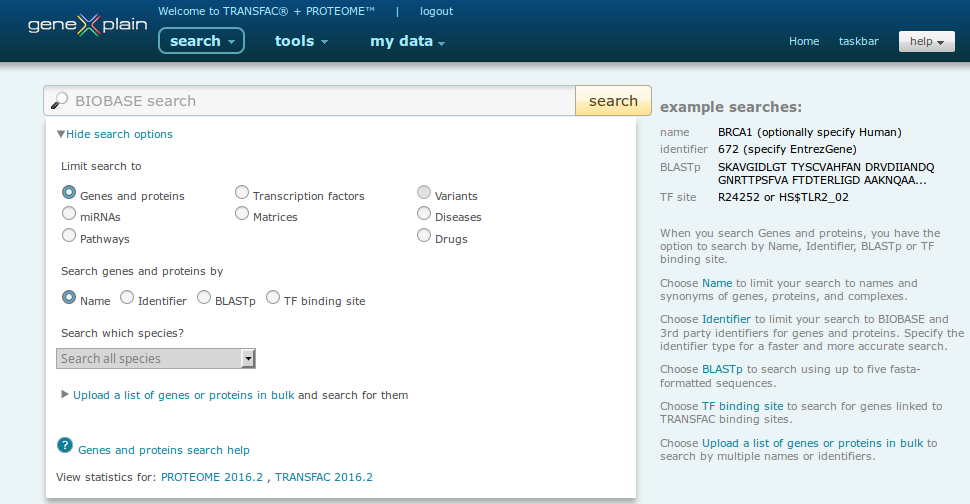Click the magnifying glass search icon
The width and height of the screenshot is (970, 504).
click(59, 100)
